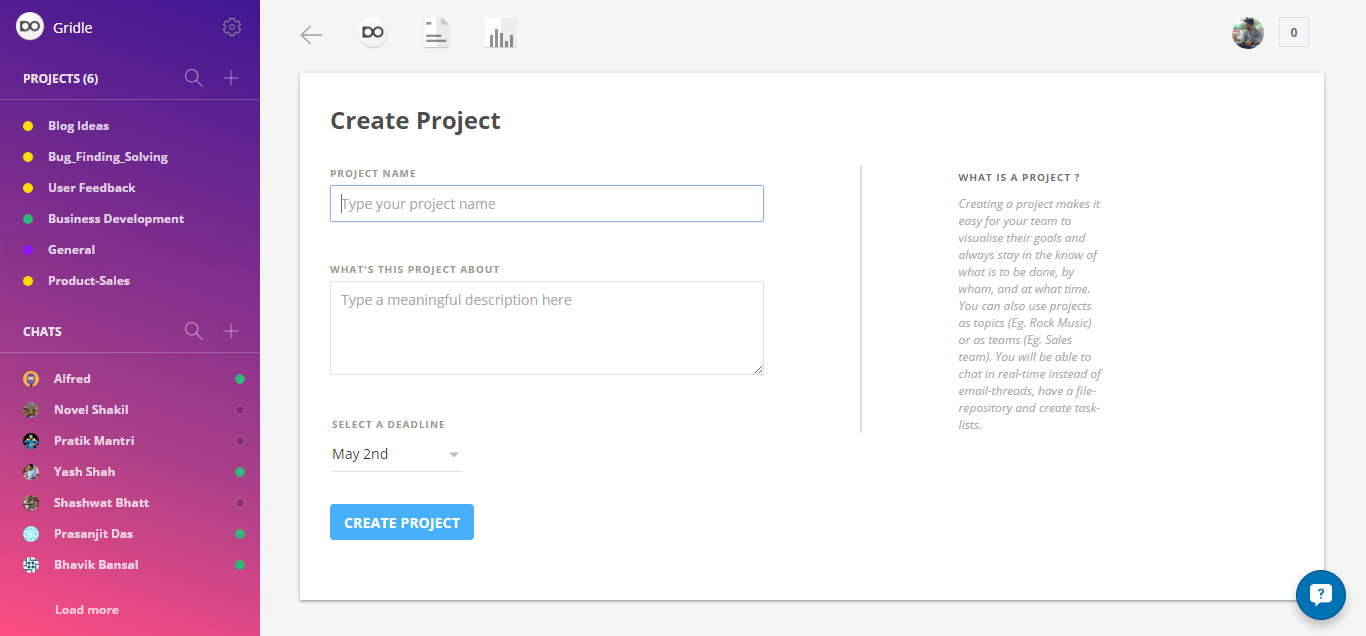Click the search icon next to Projects

pos(194,78)
